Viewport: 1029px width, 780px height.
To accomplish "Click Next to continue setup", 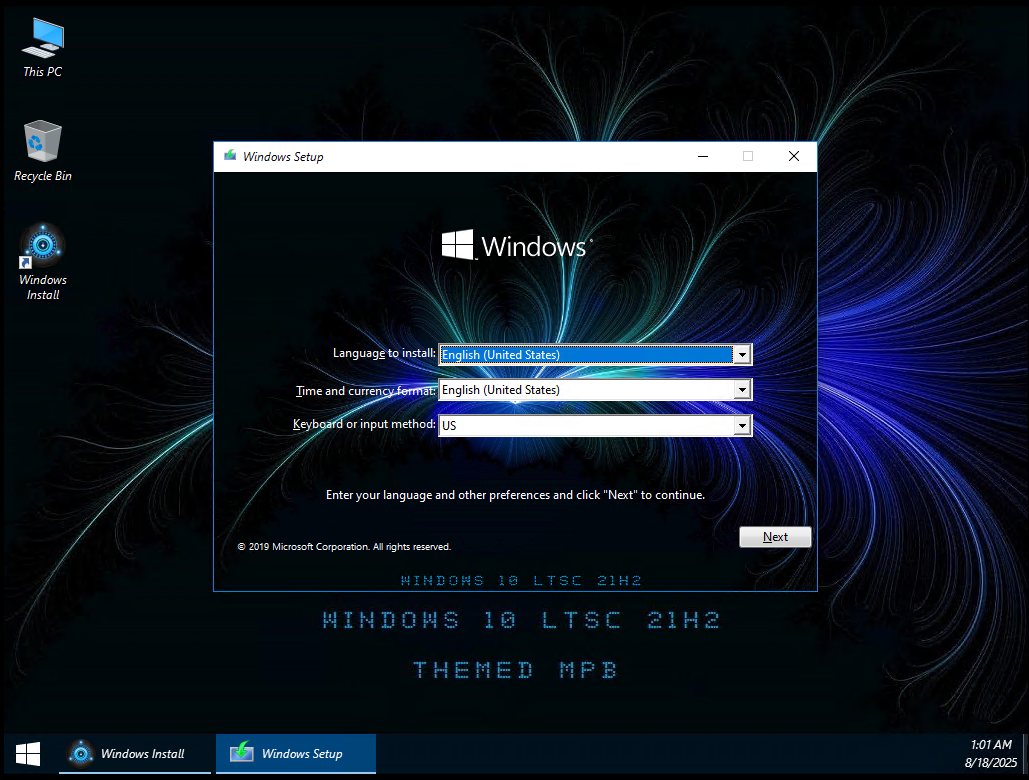I will (775, 537).
